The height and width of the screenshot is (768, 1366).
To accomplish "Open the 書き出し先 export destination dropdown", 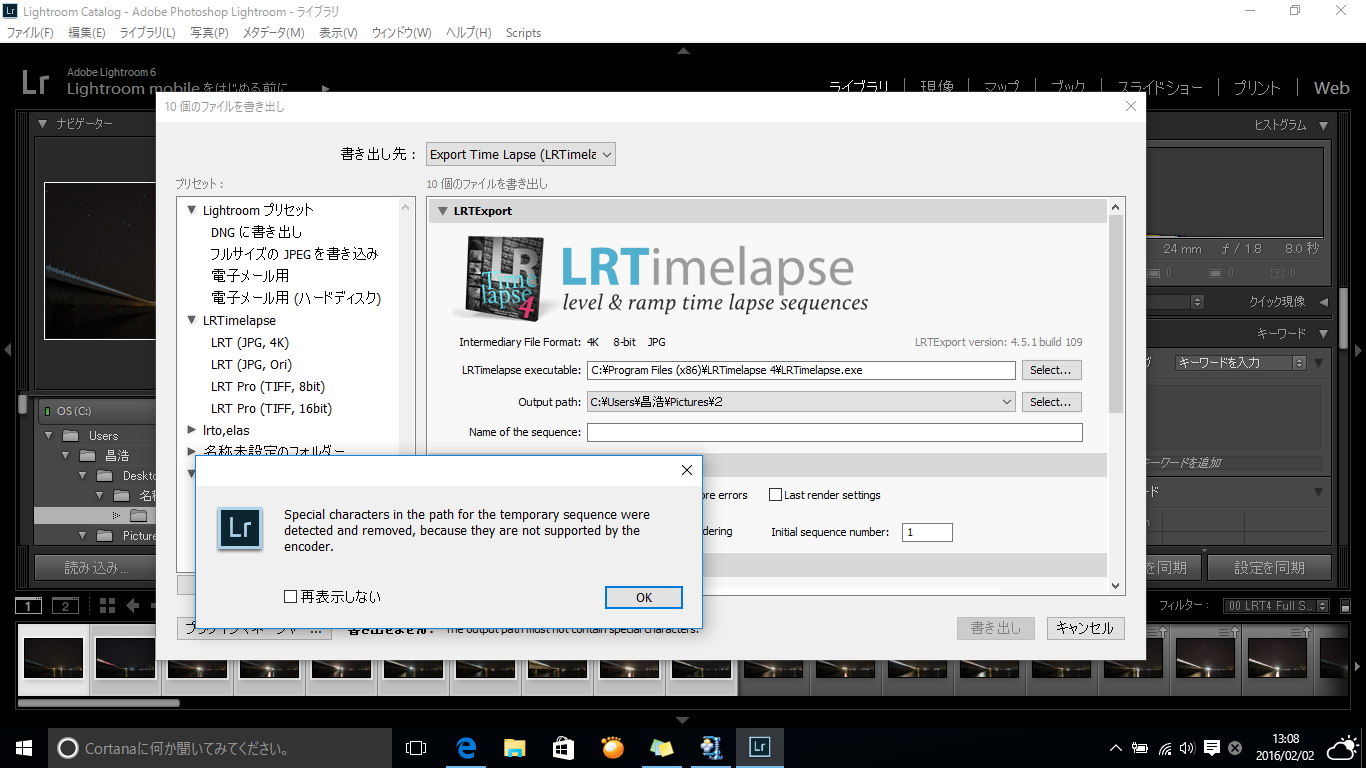I will pos(520,154).
